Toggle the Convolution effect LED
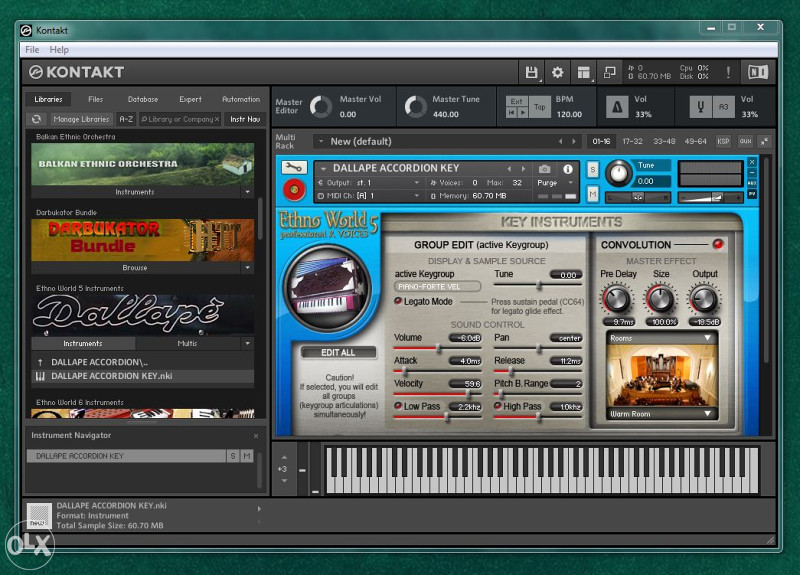 718,244
